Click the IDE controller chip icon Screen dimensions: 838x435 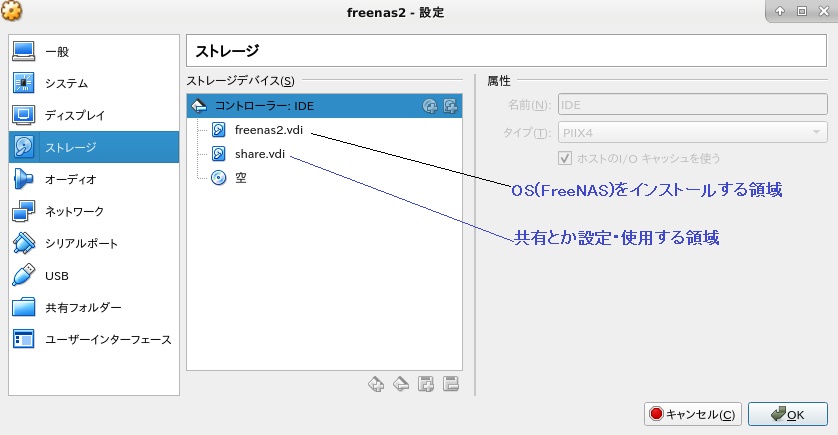coord(199,106)
